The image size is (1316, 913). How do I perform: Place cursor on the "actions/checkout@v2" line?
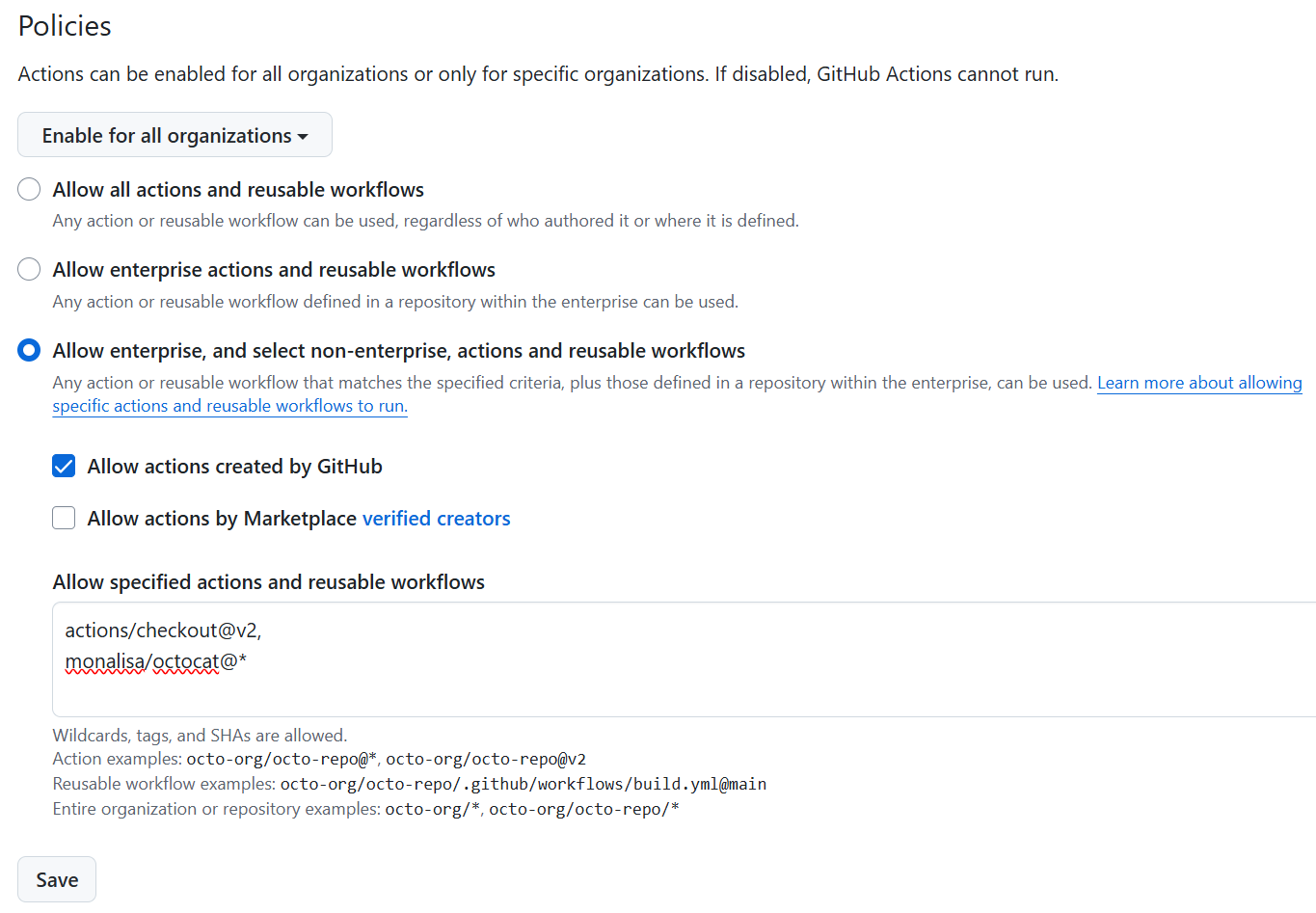pos(164,630)
